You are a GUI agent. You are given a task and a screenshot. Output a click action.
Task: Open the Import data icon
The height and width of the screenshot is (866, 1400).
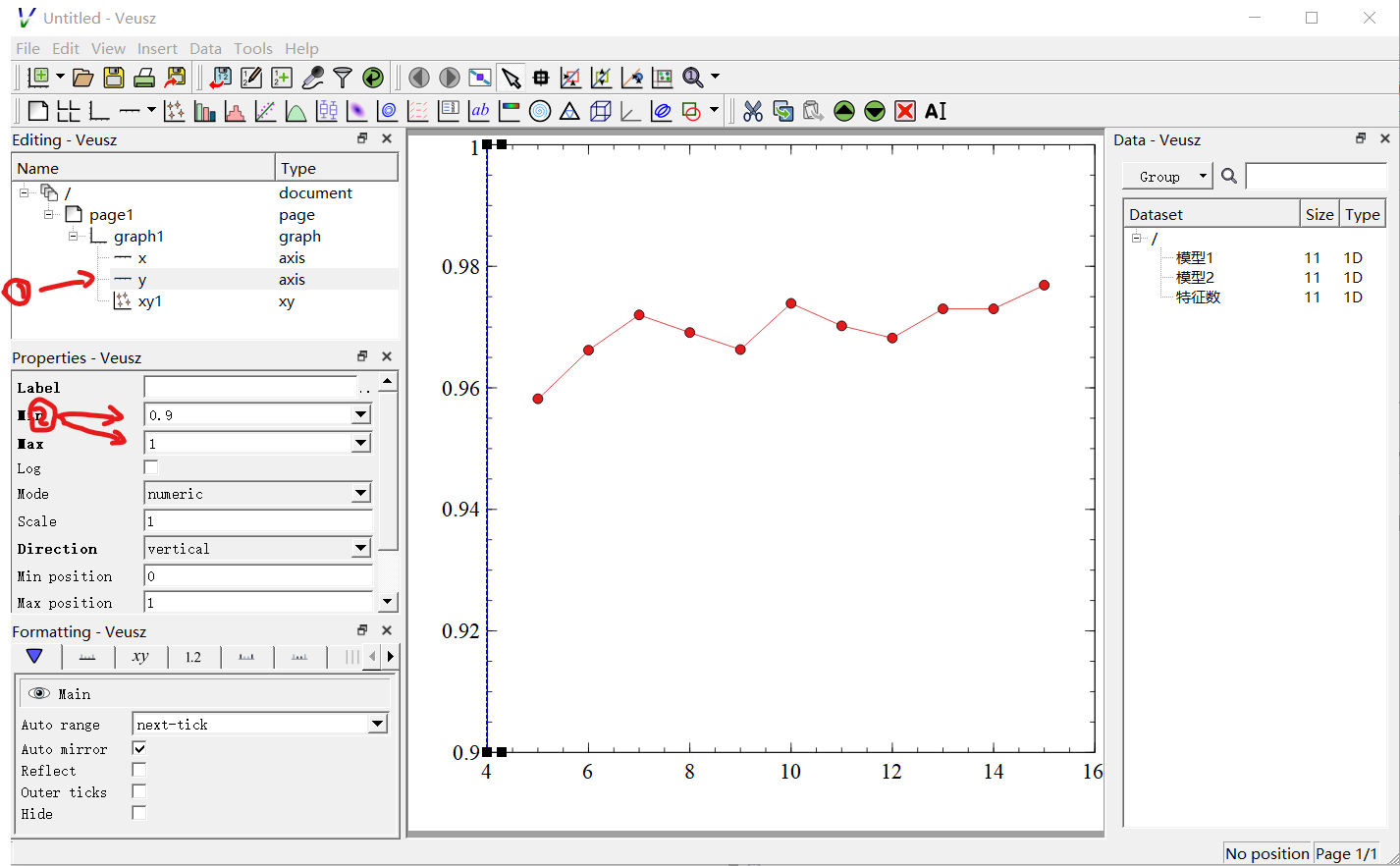point(221,78)
